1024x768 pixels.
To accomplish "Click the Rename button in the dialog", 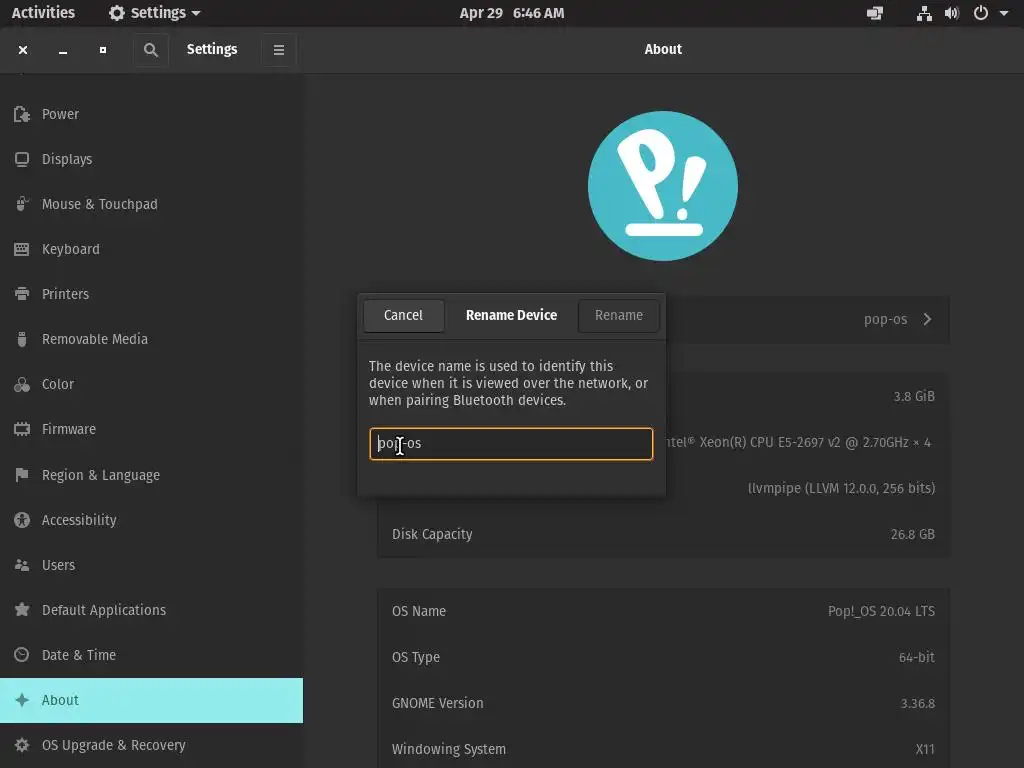I will pyautogui.click(x=618, y=315).
